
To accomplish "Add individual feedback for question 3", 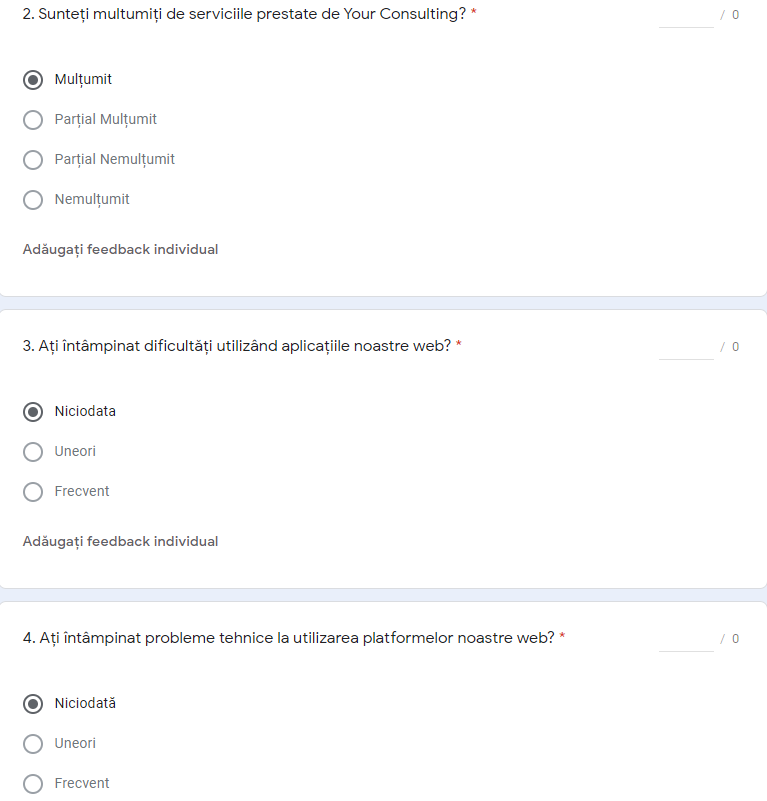I will (x=120, y=541).
